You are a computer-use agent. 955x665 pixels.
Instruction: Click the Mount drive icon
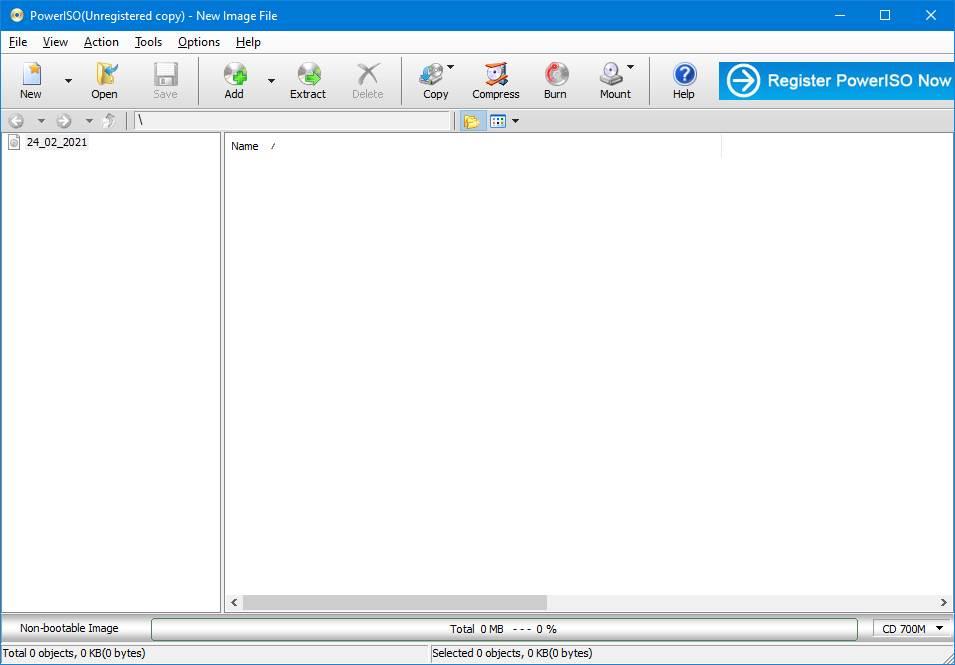pyautogui.click(x=611, y=74)
